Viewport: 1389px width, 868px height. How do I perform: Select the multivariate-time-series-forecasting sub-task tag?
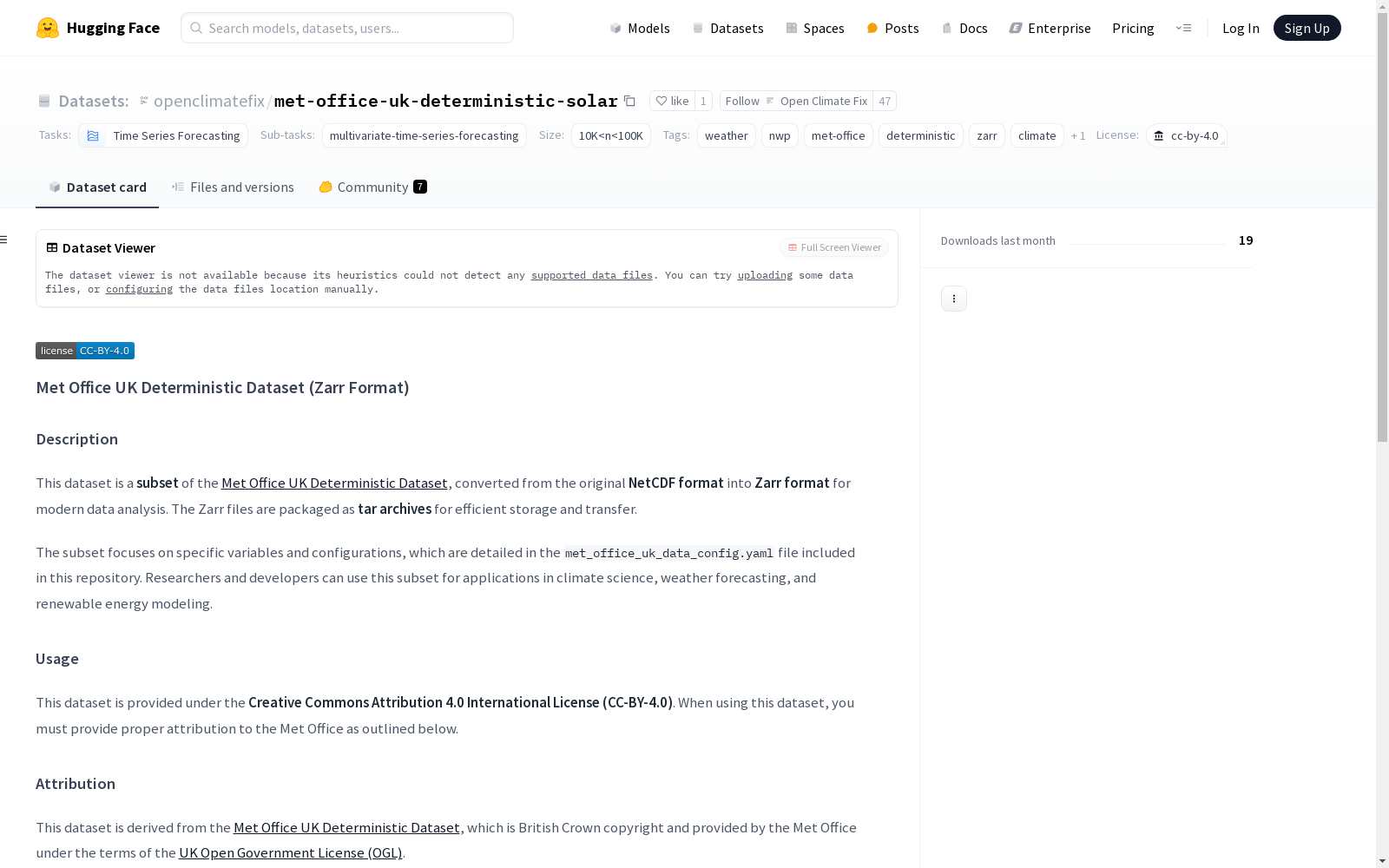(424, 135)
